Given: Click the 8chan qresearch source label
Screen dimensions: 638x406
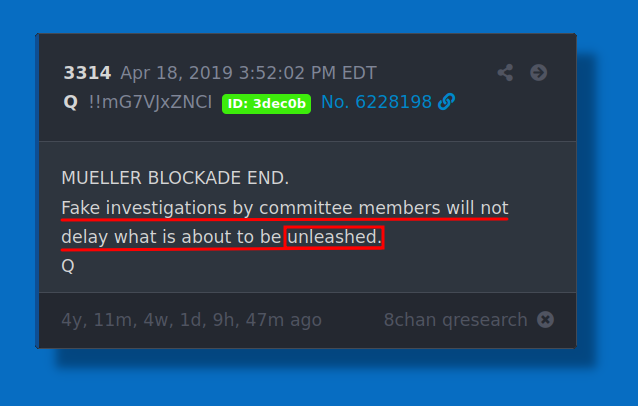Looking at the screenshot, I should [455, 320].
